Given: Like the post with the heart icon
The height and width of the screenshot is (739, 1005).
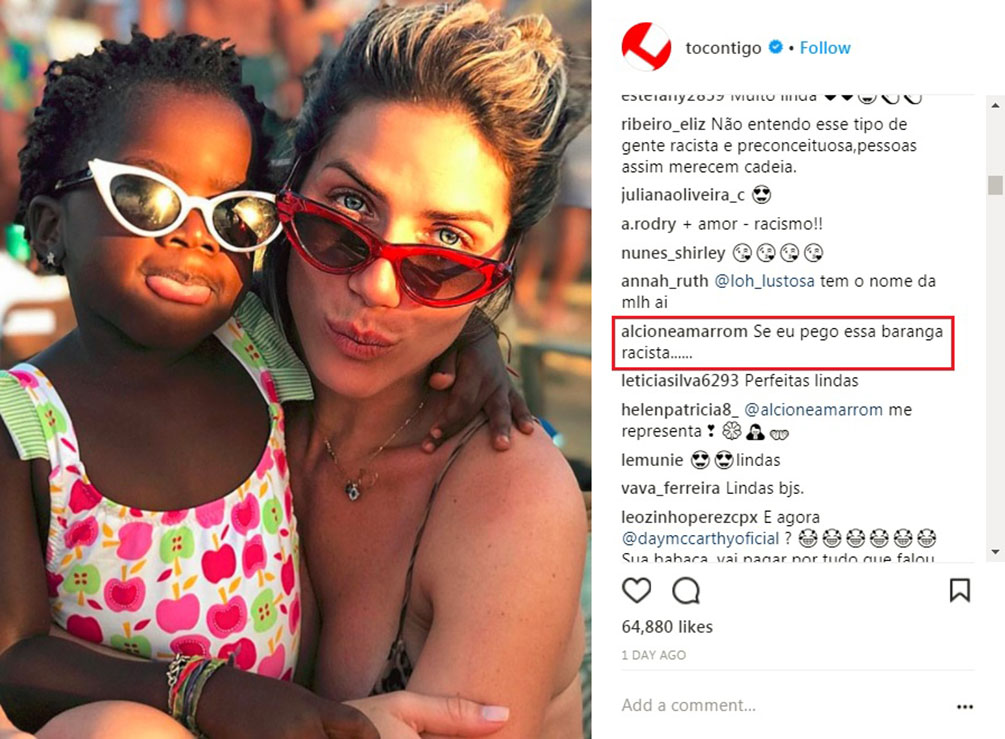Looking at the screenshot, I should pyautogui.click(x=636, y=590).
